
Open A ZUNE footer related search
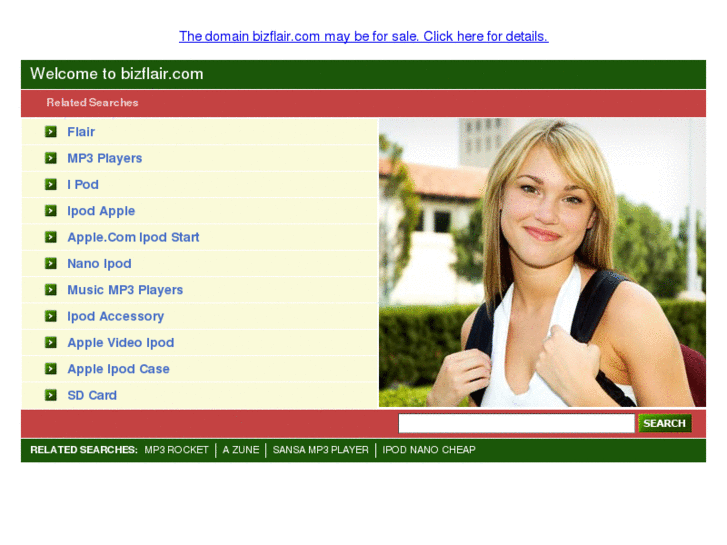coord(241,450)
